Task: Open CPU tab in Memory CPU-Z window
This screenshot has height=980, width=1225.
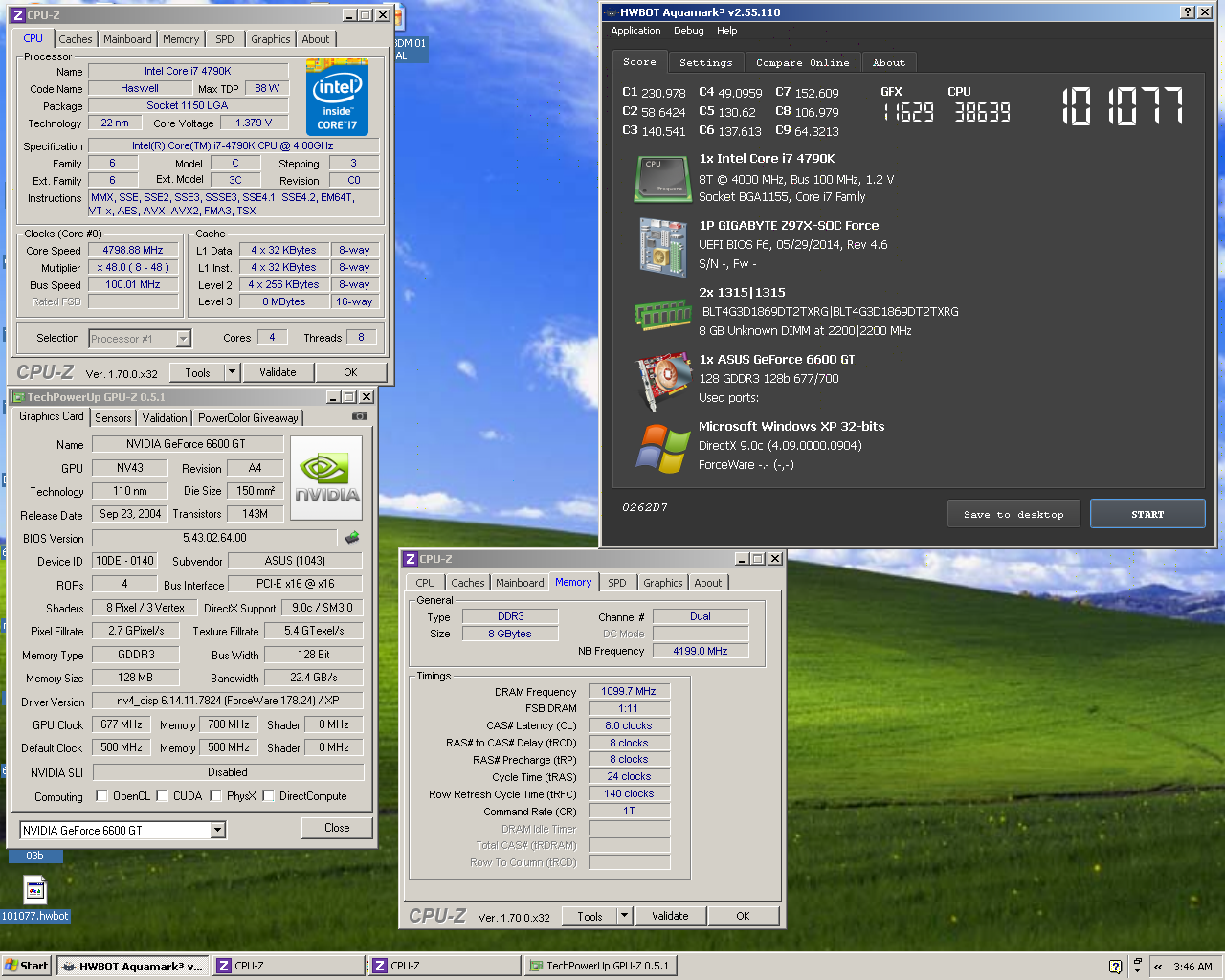Action: click(426, 583)
